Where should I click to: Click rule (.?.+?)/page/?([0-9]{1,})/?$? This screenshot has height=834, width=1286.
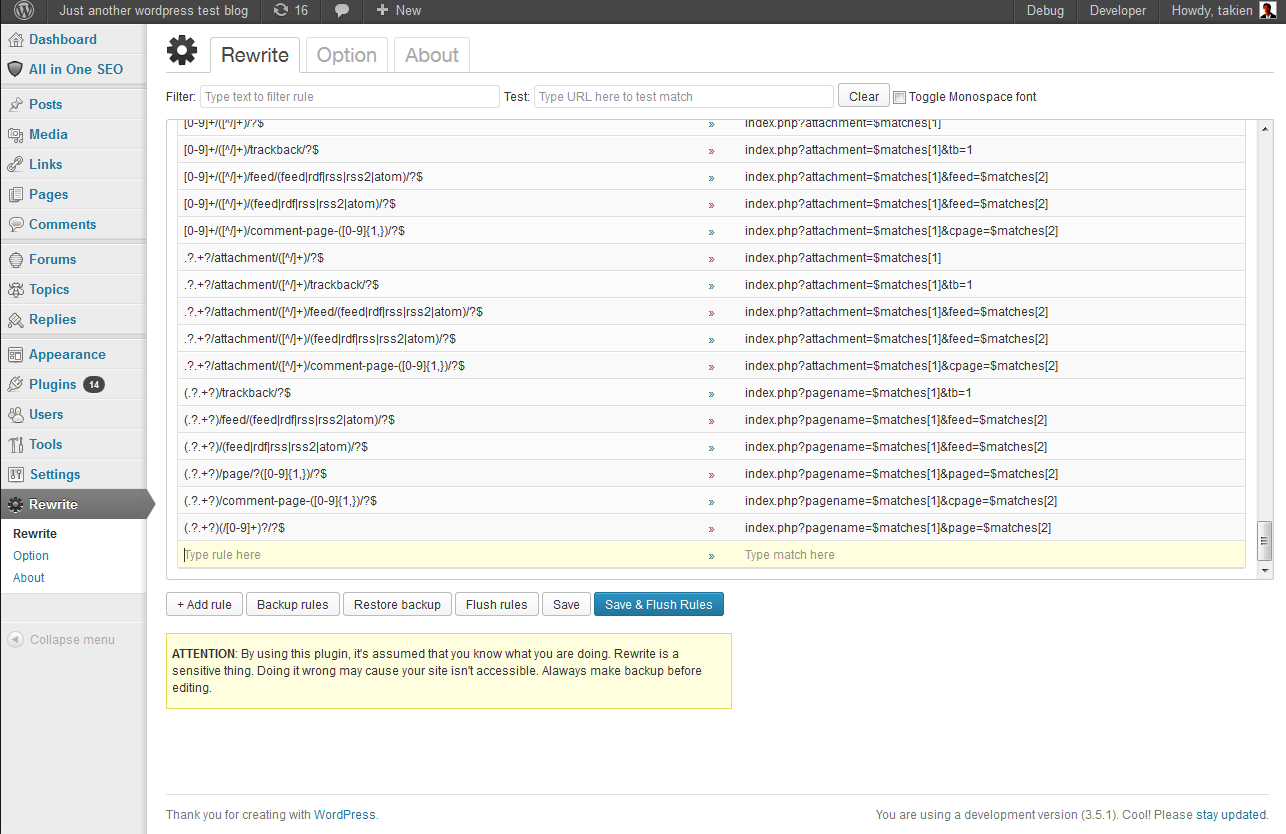click(255, 474)
